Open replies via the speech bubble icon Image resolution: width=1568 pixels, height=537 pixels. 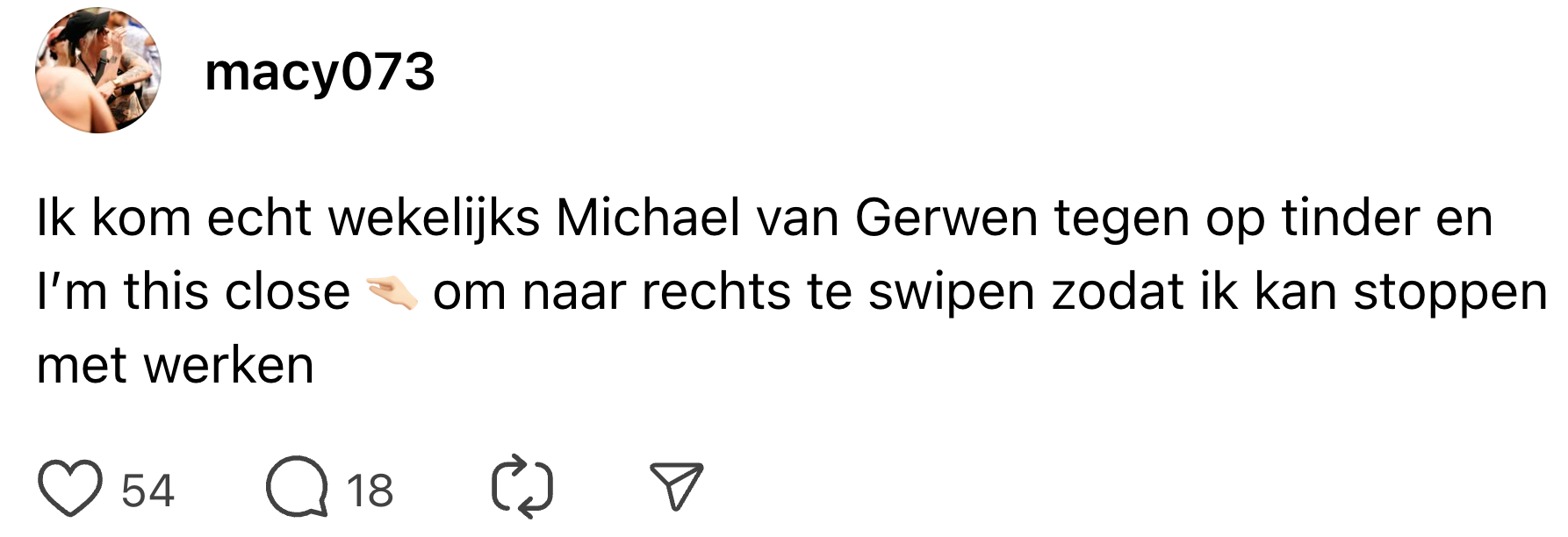click(297, 487)
